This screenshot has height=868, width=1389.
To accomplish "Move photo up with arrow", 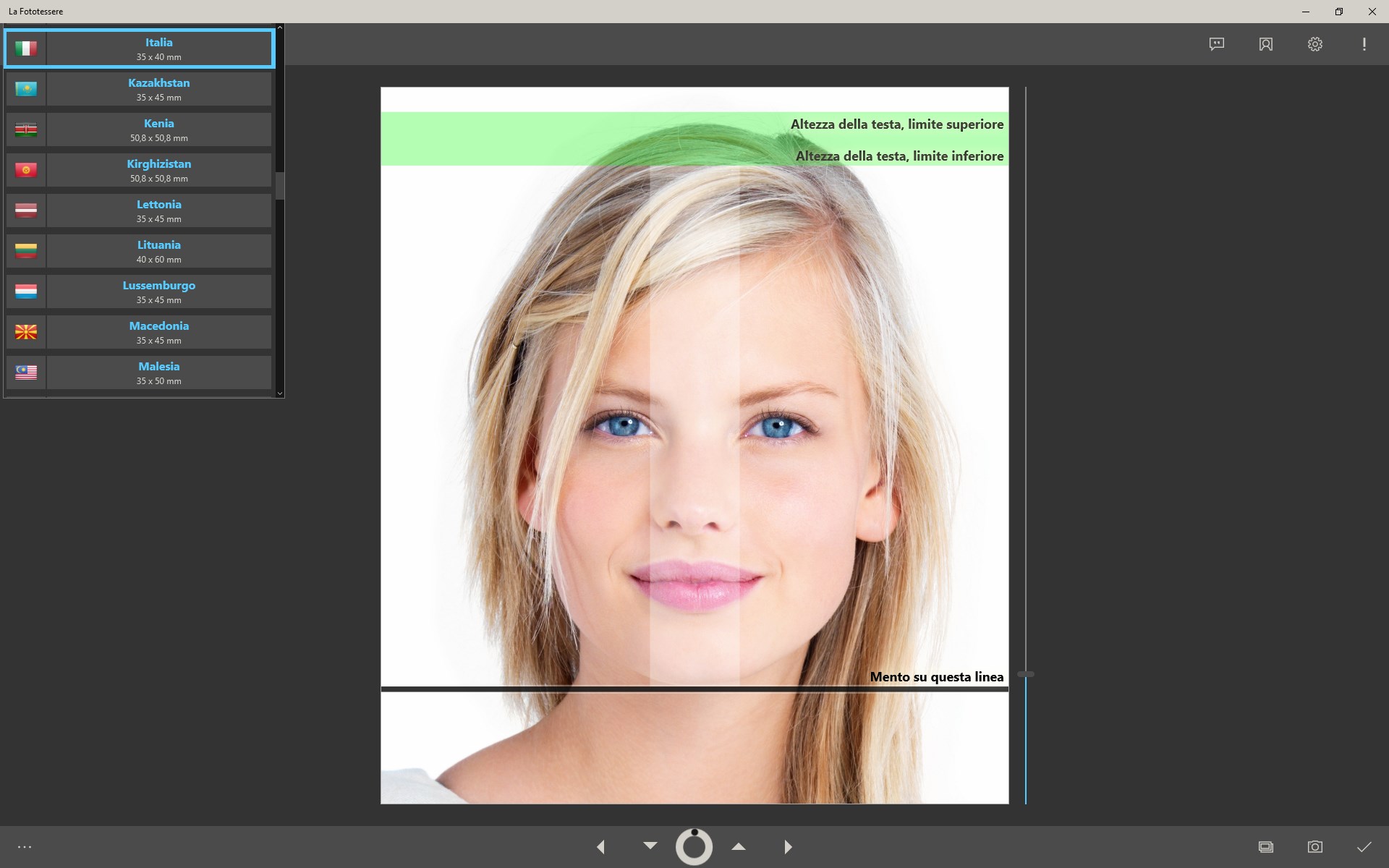I will pyautogui.click(x=738, y=846).
